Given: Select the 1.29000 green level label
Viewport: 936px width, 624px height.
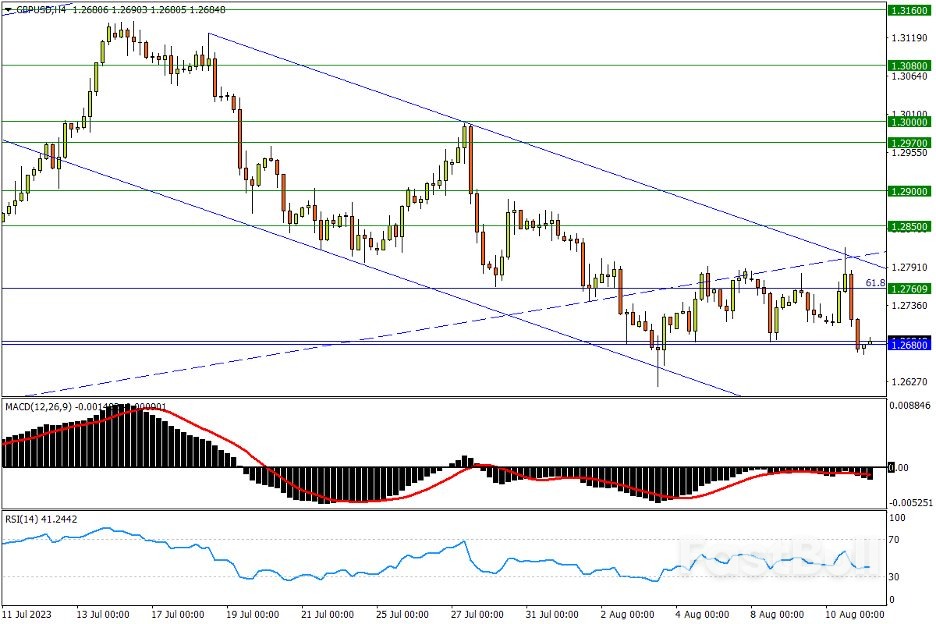Looking at the screenshot, I should 909,190.
